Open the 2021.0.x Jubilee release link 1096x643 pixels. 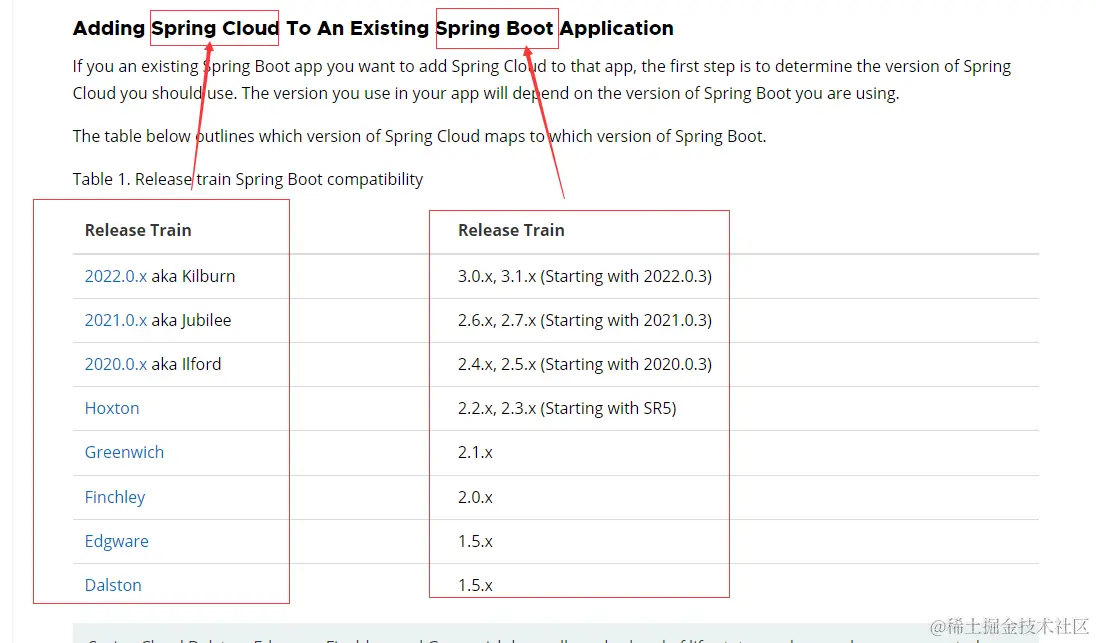pos(115,320)
